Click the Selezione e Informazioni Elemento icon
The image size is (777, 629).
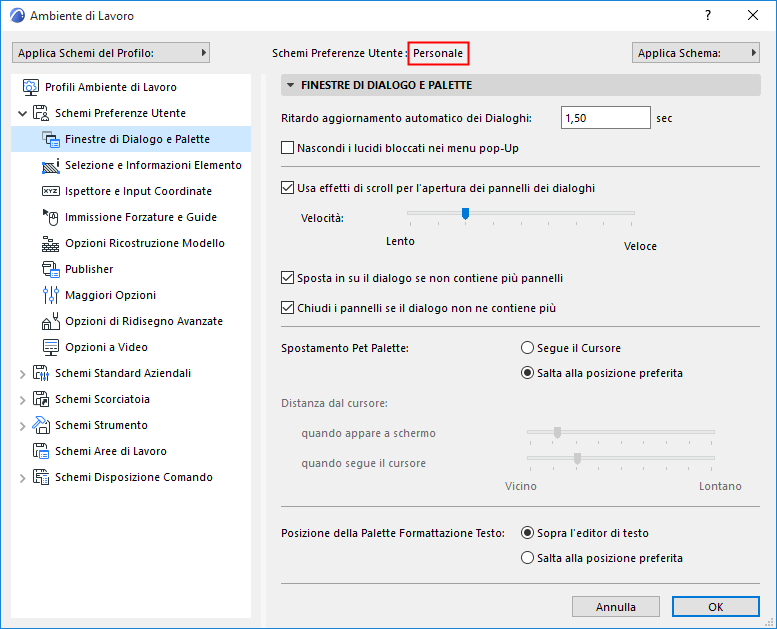click(51, 165)
